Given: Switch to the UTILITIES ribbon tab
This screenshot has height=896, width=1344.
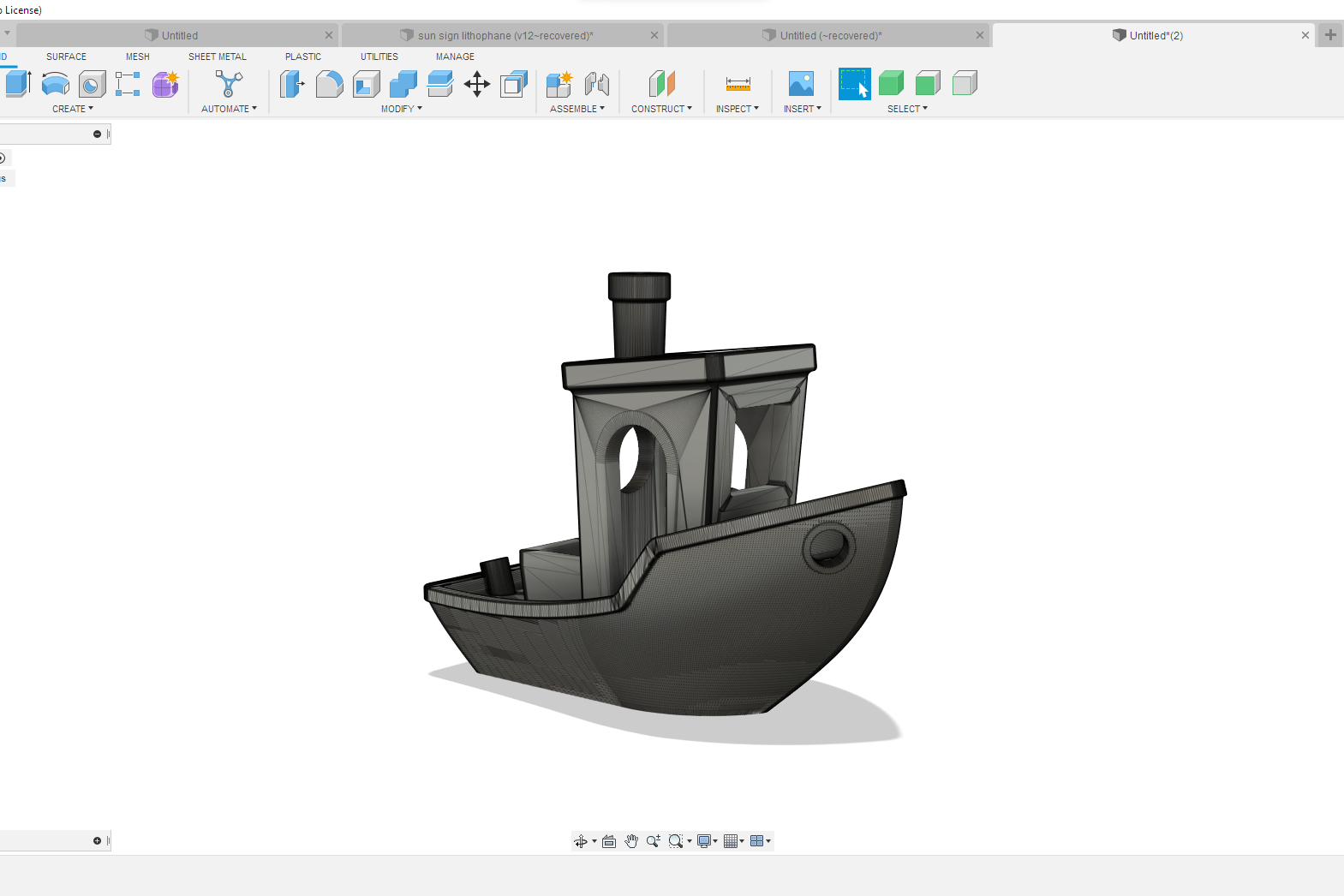Looking at the screenshot, I should [x=379, y=57].
